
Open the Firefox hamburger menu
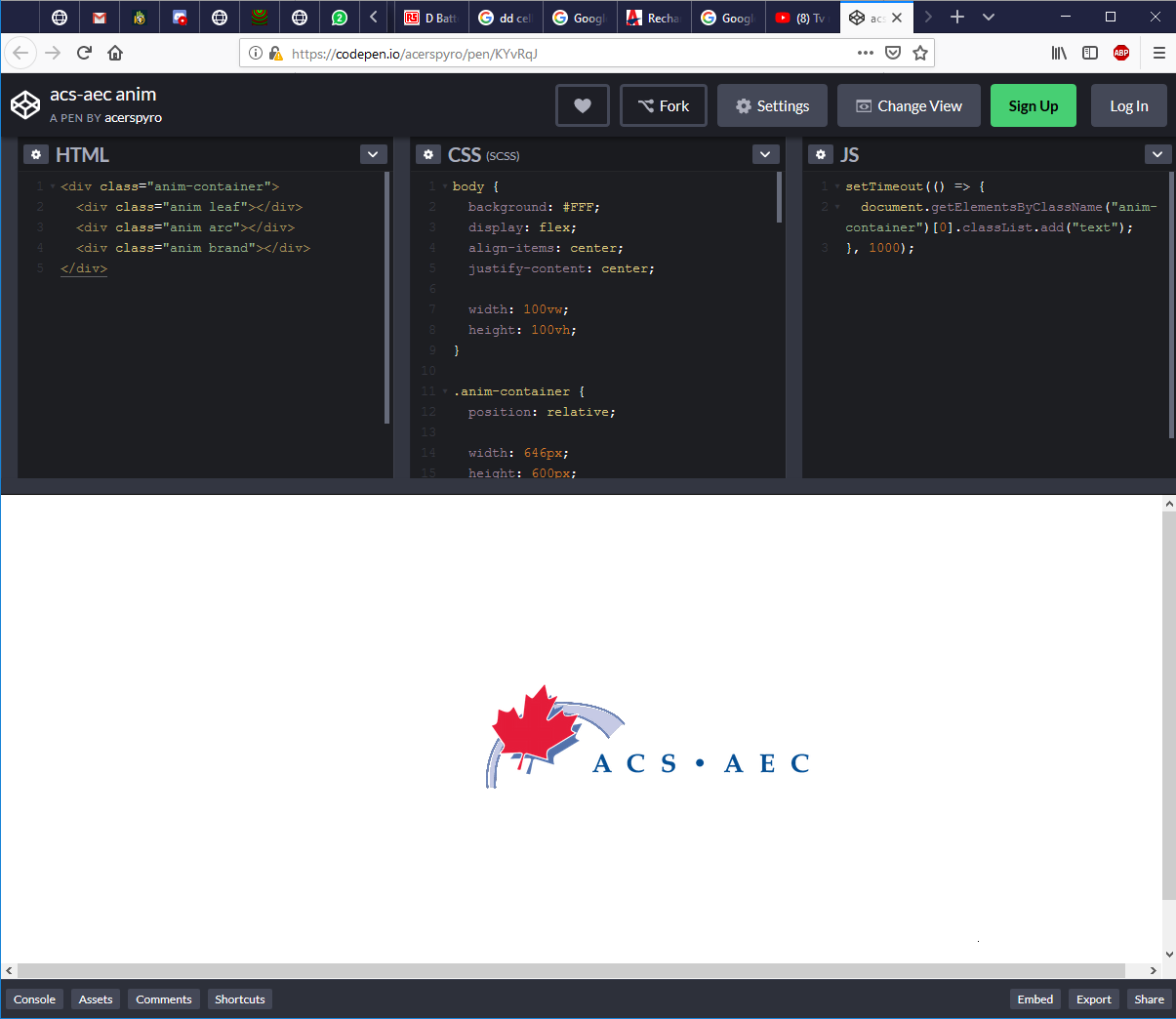(x=1159, y=53)
